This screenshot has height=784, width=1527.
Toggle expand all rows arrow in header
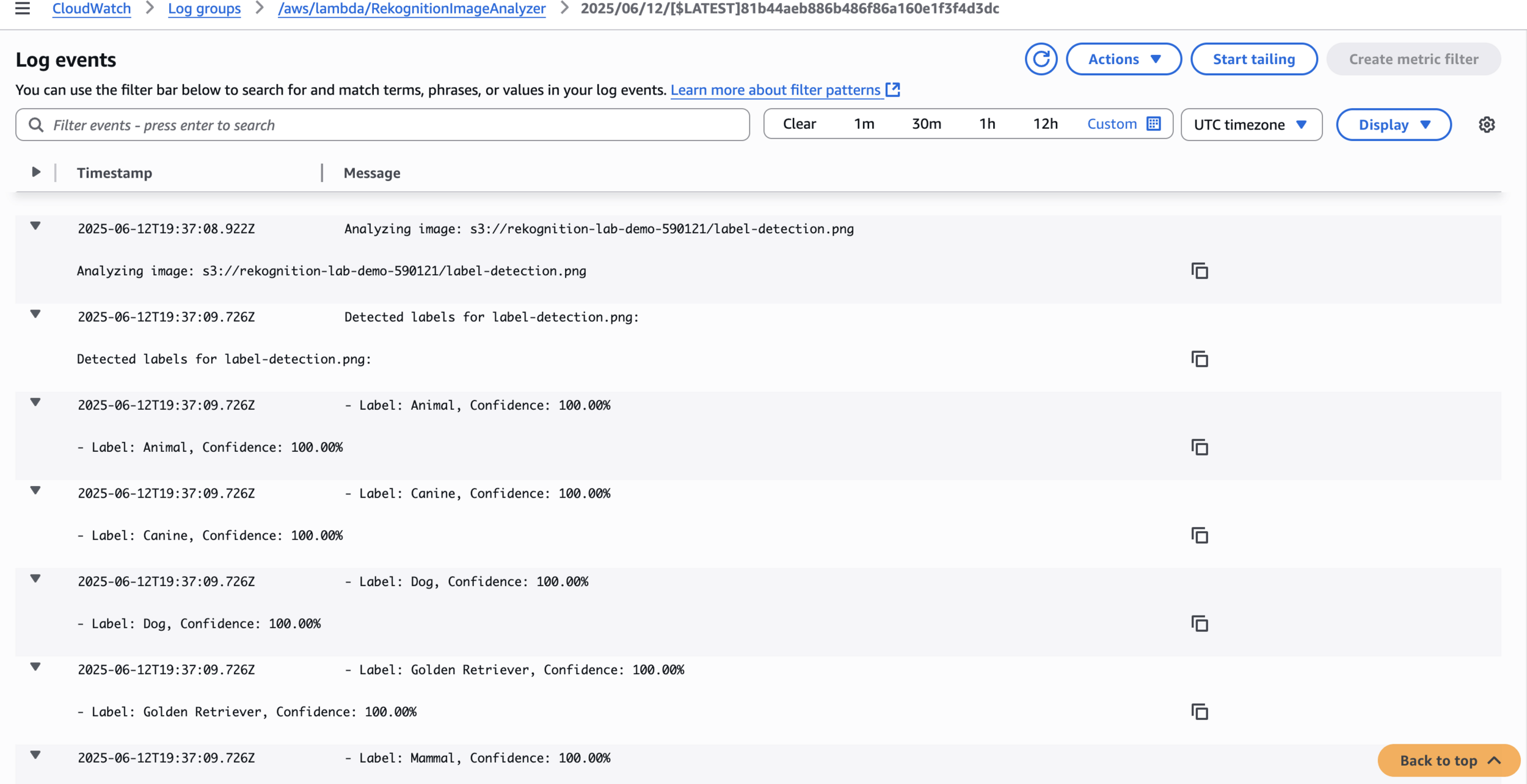[x=36, y=173]
